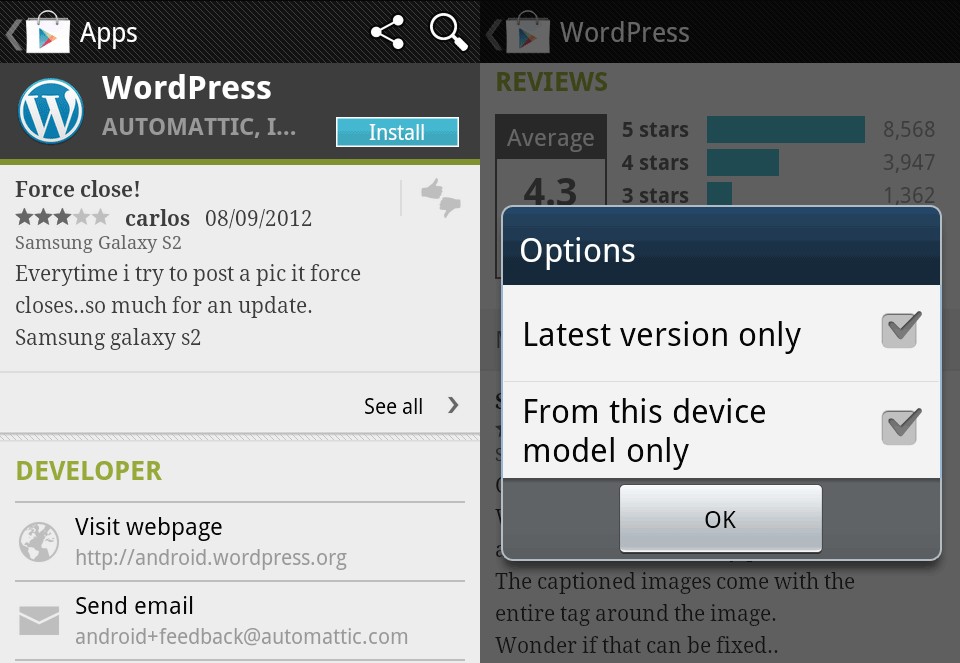960x663 pixels.
Task: Tap the globe icon beside Visit webpage
Action: (x=39, y=542)
